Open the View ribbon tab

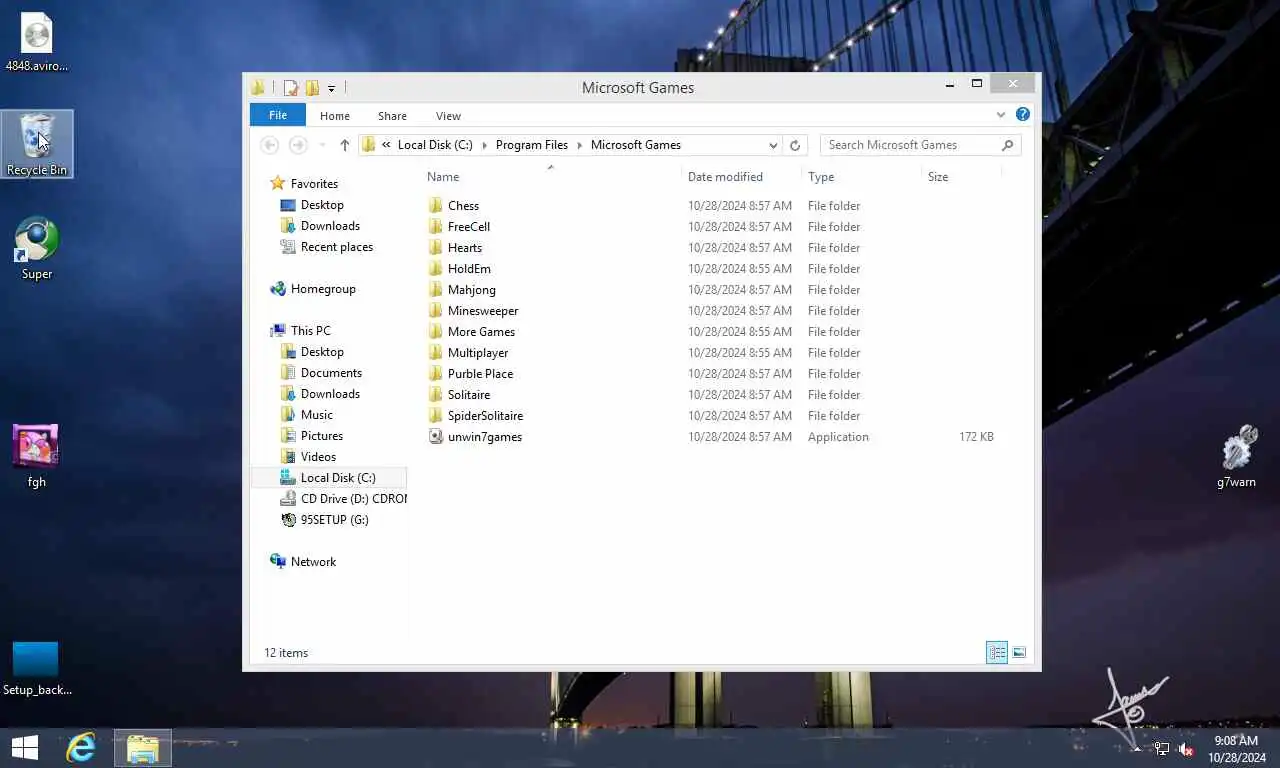pos(448,116)
